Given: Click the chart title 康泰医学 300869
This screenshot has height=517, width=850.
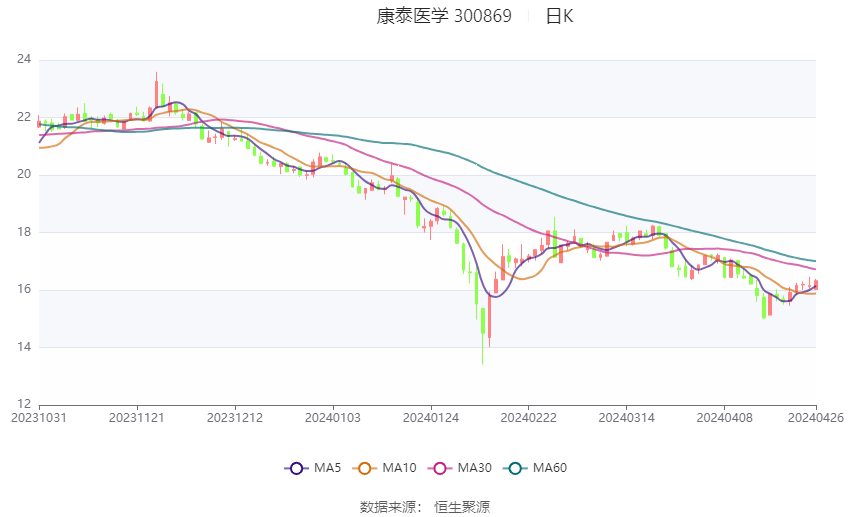Looking at the screenshot, I should (444, 16).
